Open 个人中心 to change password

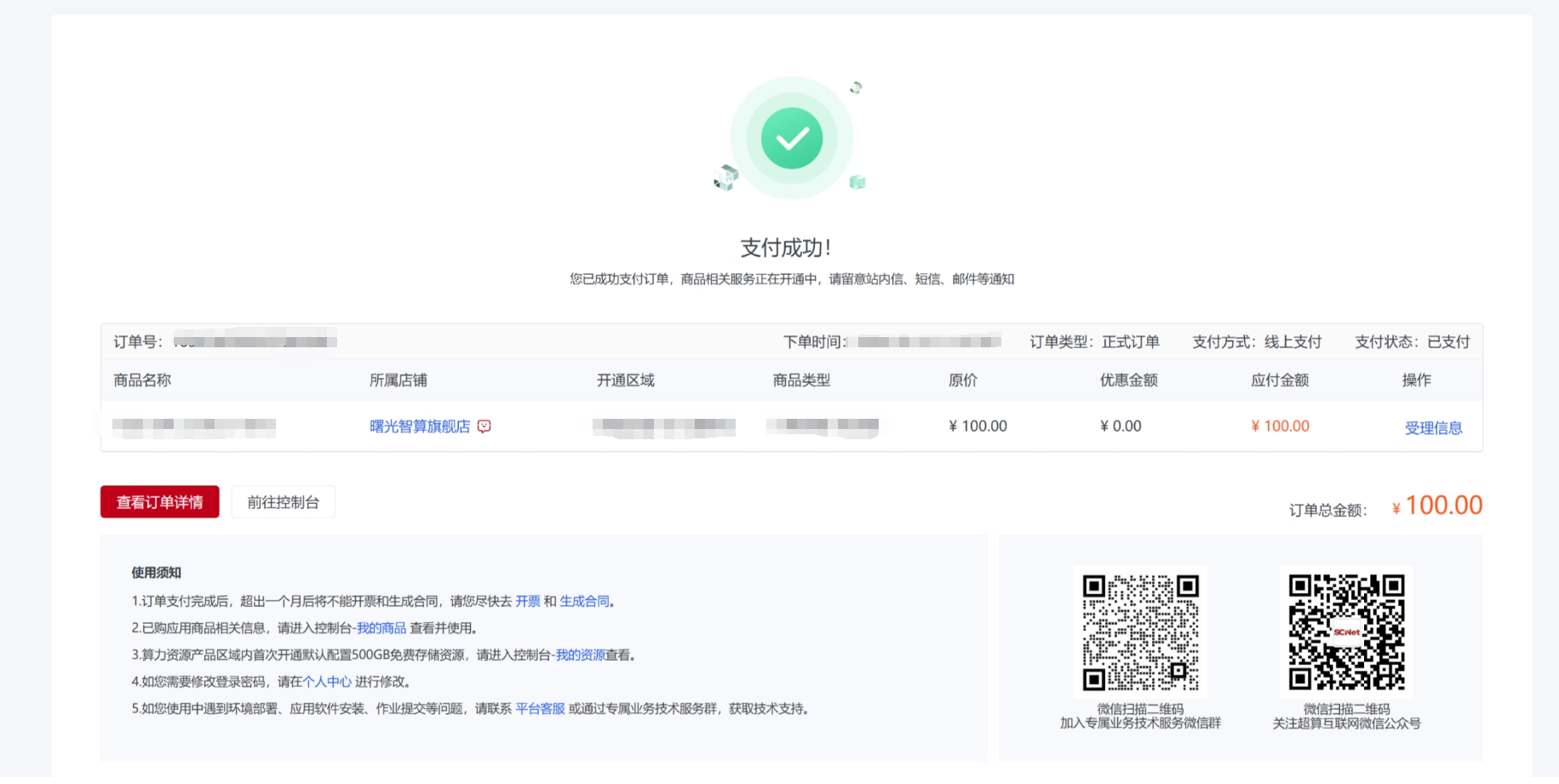coord(327,682)
